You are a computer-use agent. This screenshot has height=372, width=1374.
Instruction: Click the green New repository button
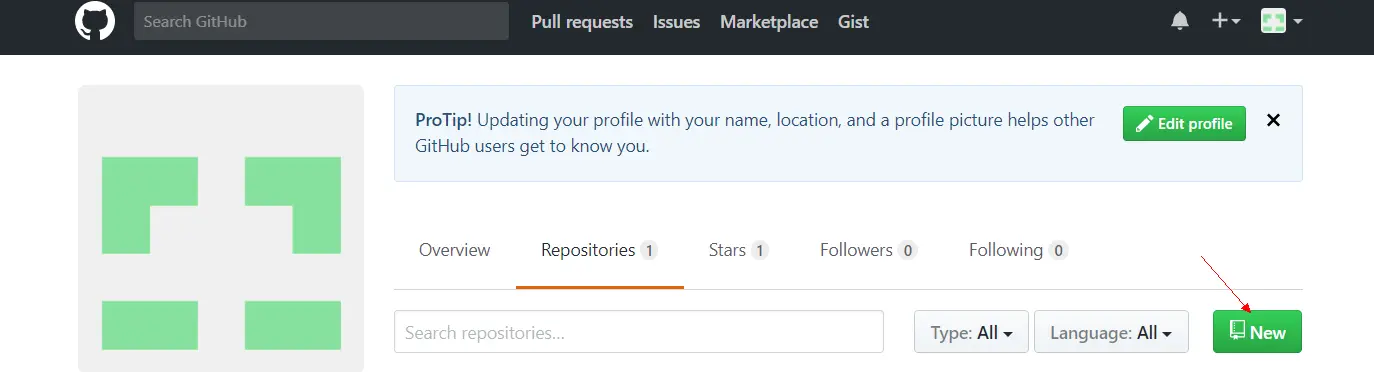[x=1257, y=332]
